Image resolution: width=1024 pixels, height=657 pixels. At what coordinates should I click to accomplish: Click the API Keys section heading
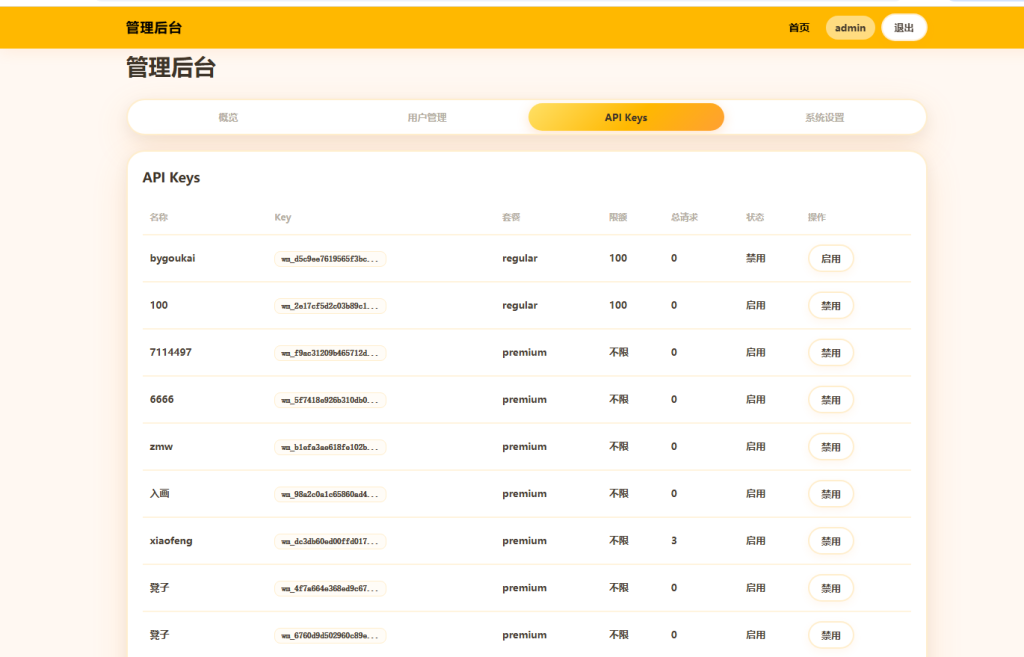[x=171, y=178]
